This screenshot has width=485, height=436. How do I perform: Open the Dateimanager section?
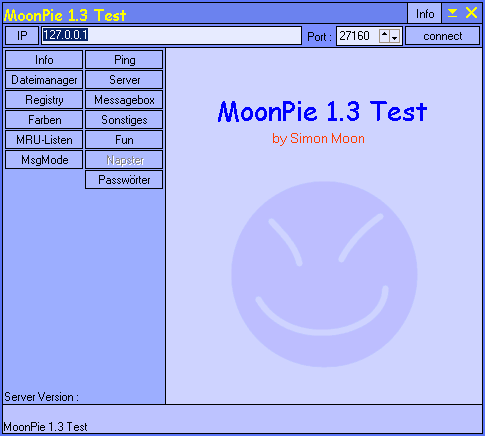click(x=44, y=80)
